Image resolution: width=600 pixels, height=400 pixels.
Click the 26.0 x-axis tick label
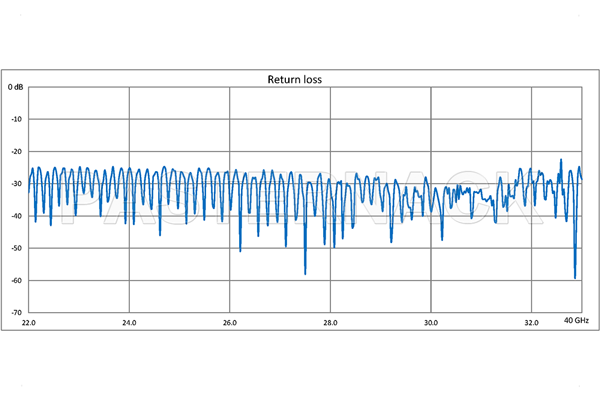pos(230,323)
